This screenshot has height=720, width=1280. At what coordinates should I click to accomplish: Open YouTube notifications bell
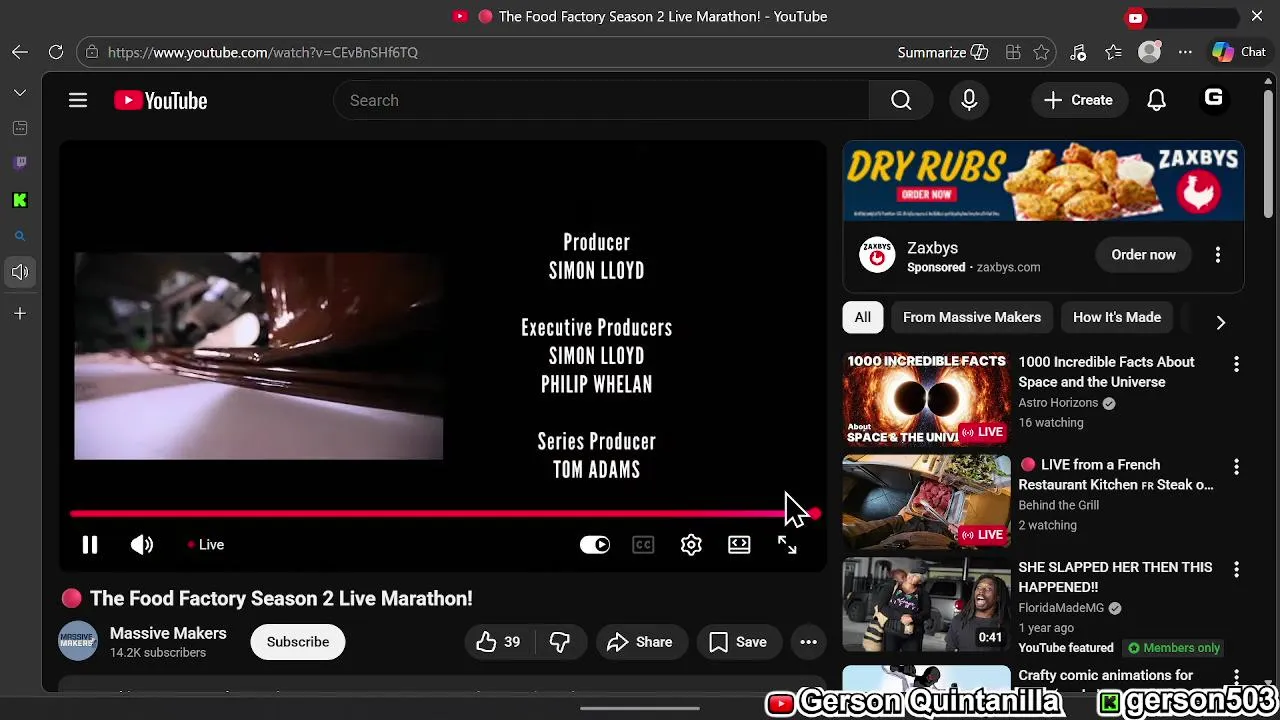[1156, 100]
